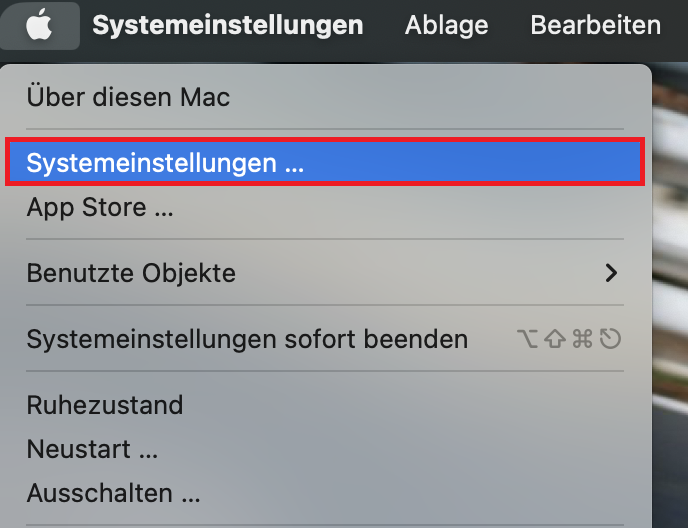Viewport: 688px width, 528px height.
Task: Open the bold Systemeinstellungen app menu
Action: (x=227, y=25)
